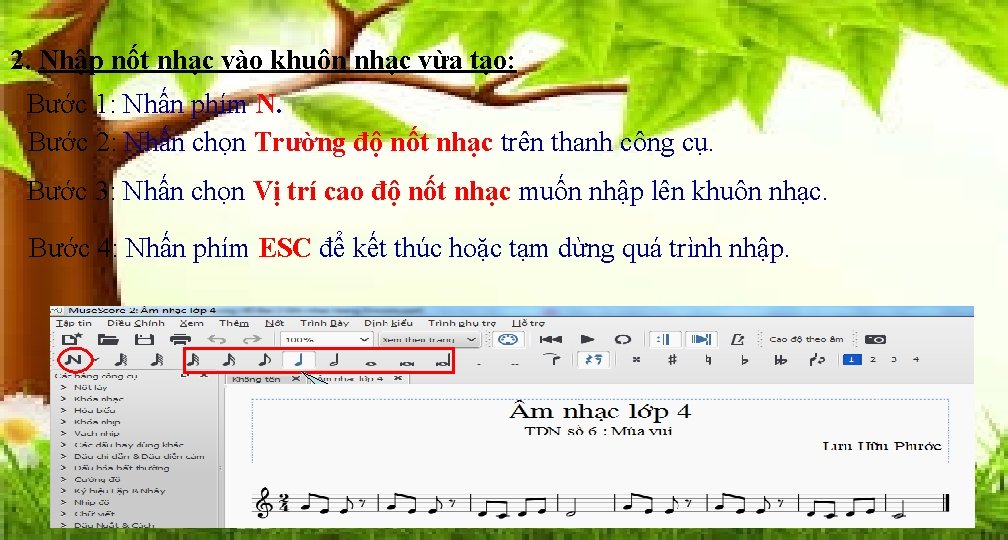Screen dimensions: 1008x540
Task: Toggle play repeats button
Action: [665, 339]
